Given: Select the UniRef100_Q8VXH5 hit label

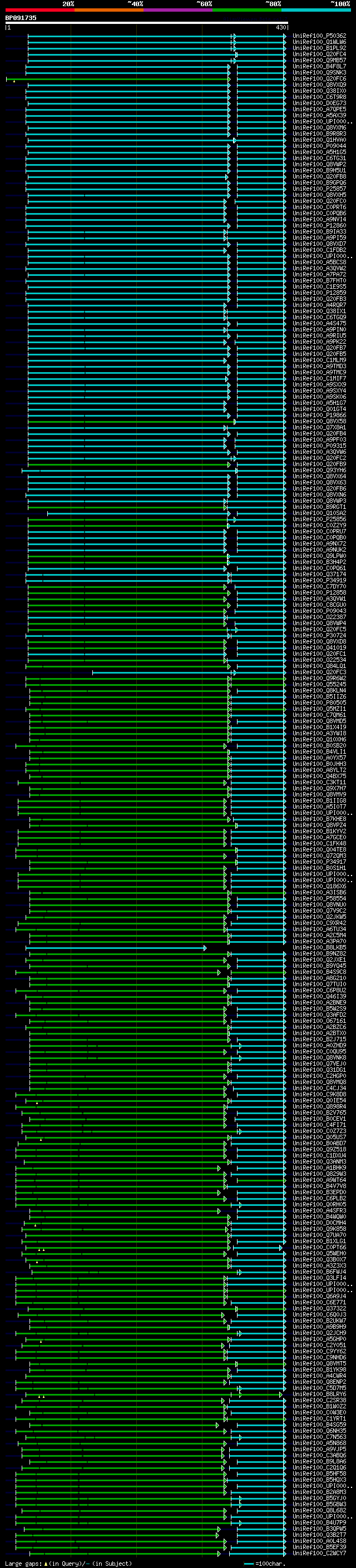Looking at the screenshot, I should (x=319, y=195).
